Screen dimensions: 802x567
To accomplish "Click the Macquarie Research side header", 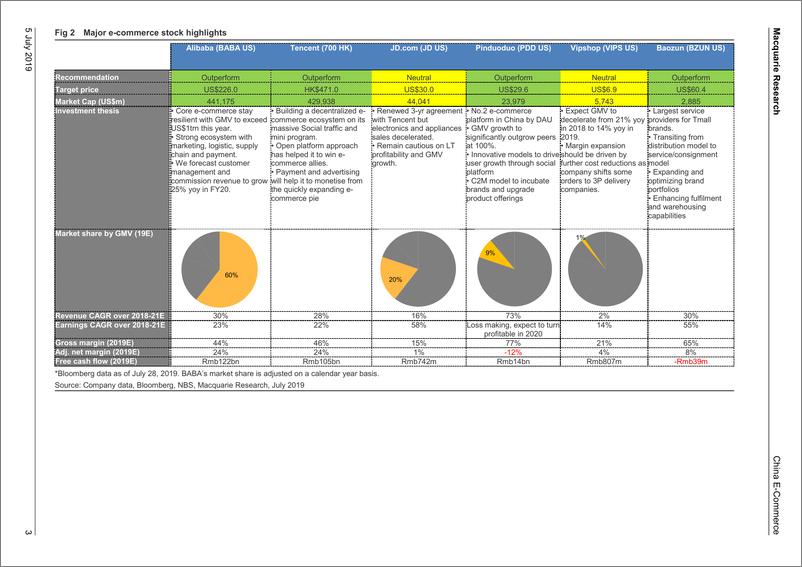I will point(776,71).
